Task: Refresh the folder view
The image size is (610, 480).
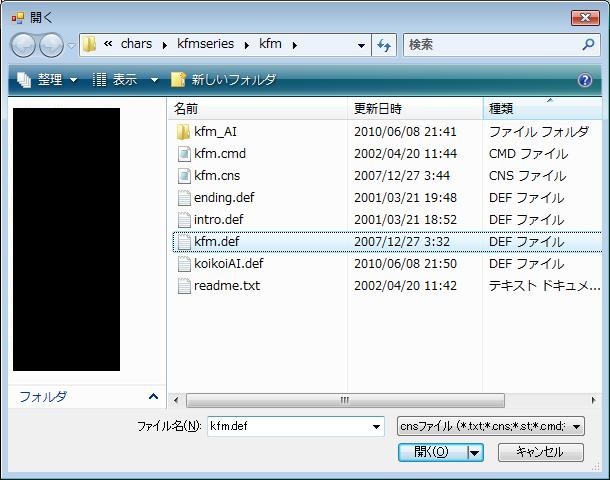Action: [x=384, y=46]
